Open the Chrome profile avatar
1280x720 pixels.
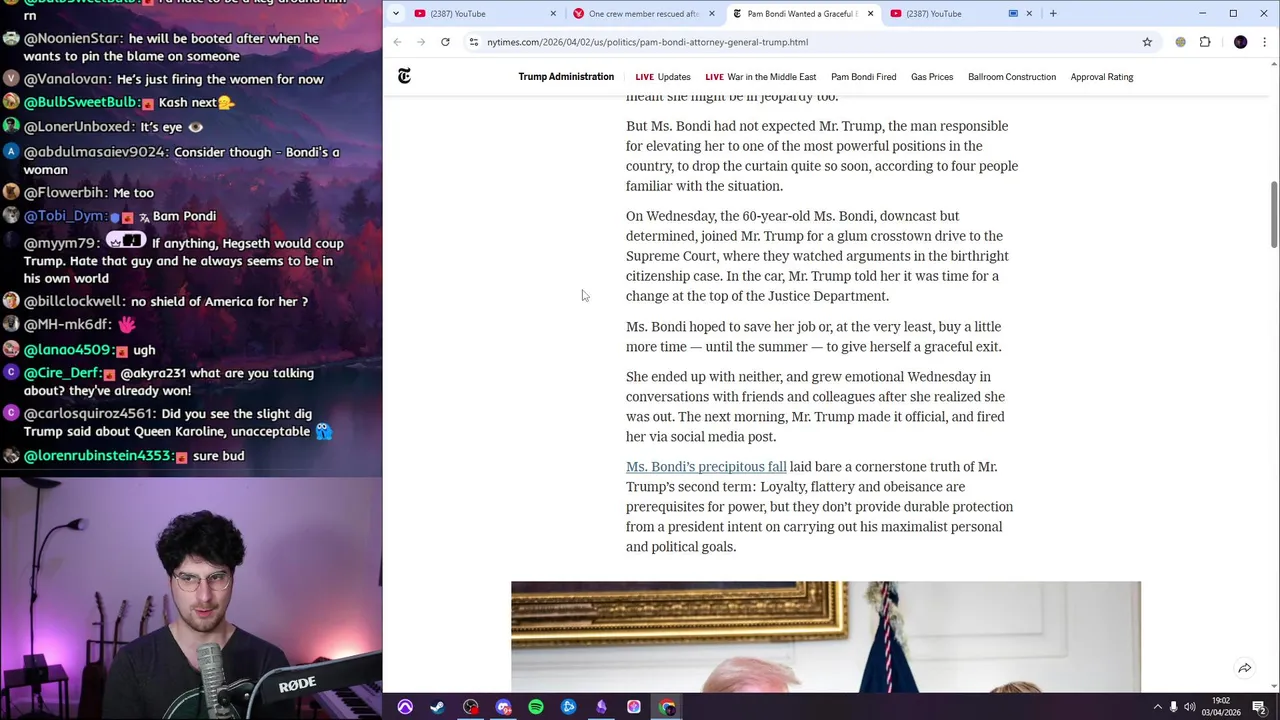coord(1241,42)
